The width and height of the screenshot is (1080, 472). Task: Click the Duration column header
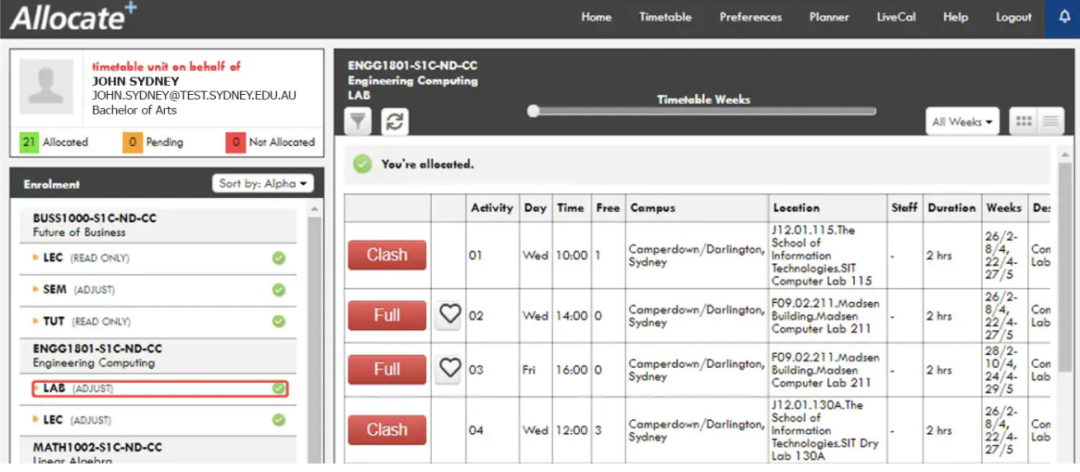click(951, 207)
